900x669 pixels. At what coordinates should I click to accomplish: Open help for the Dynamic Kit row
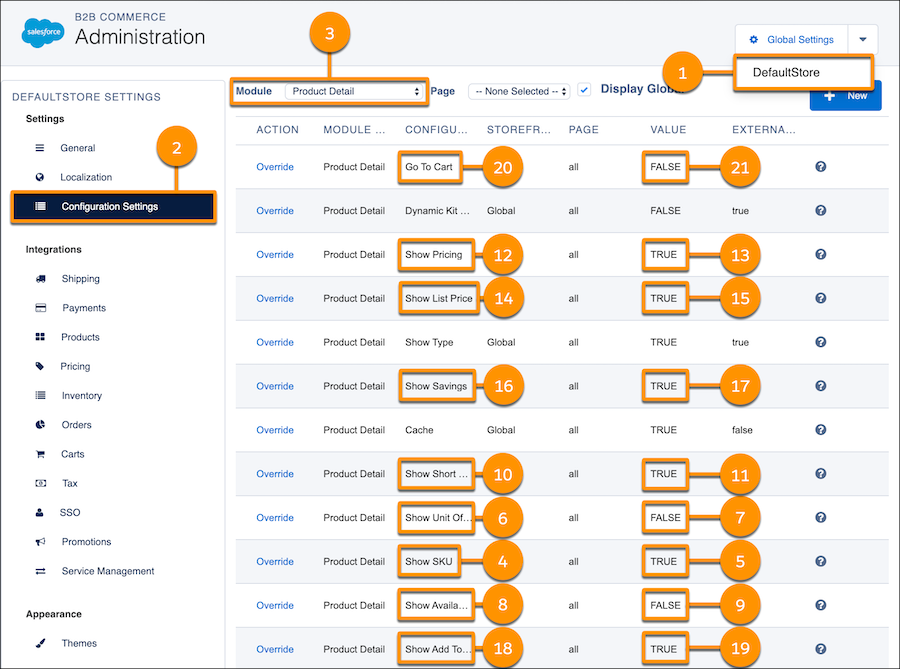(x=820, y=211)
